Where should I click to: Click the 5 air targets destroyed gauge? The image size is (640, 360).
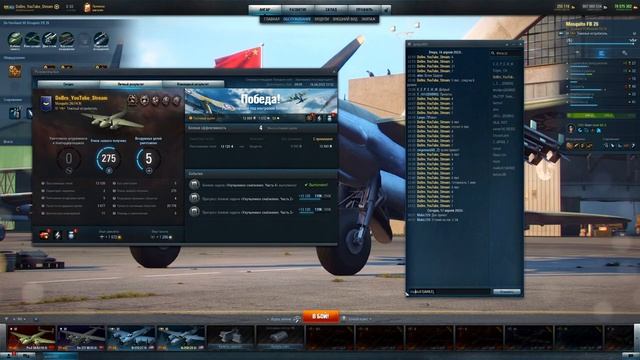click(x=149, y=158)
